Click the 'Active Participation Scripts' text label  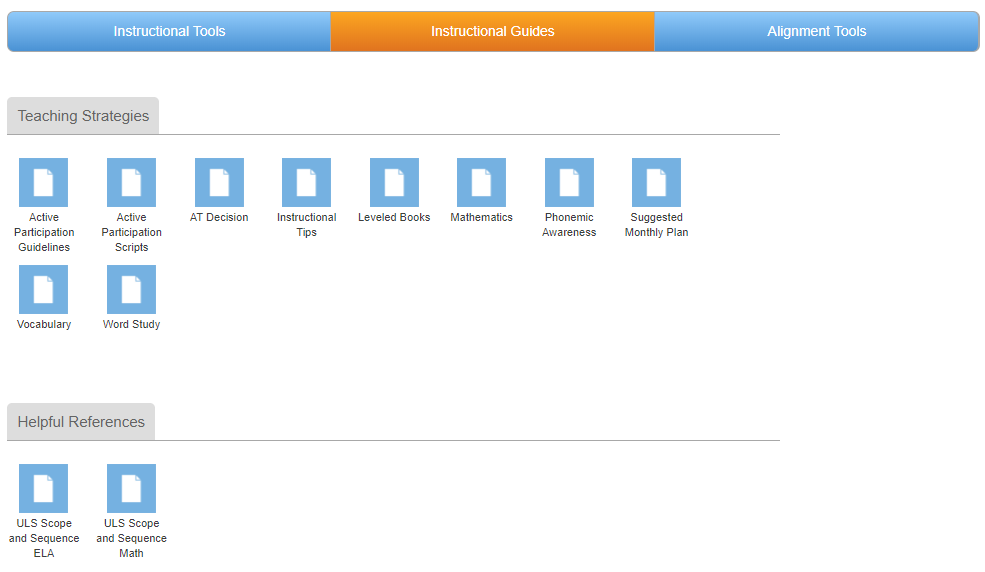point(131,232)
